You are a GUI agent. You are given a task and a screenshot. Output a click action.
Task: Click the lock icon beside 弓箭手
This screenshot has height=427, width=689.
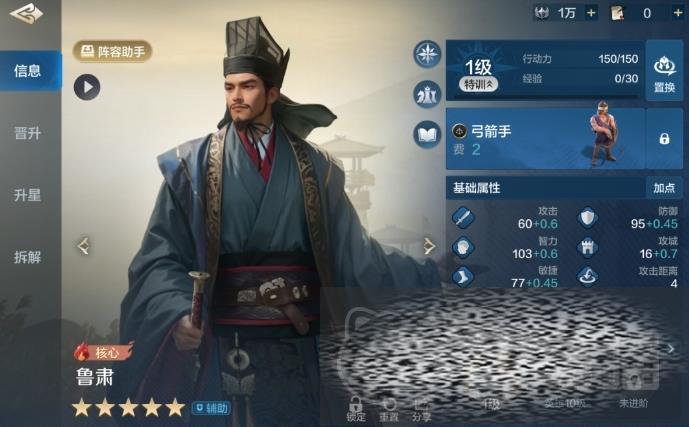[664, 139]
